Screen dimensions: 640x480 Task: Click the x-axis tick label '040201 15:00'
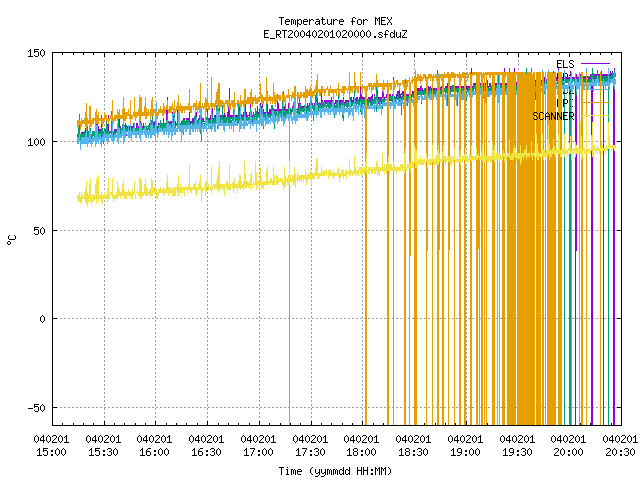[x=51, y=446]
